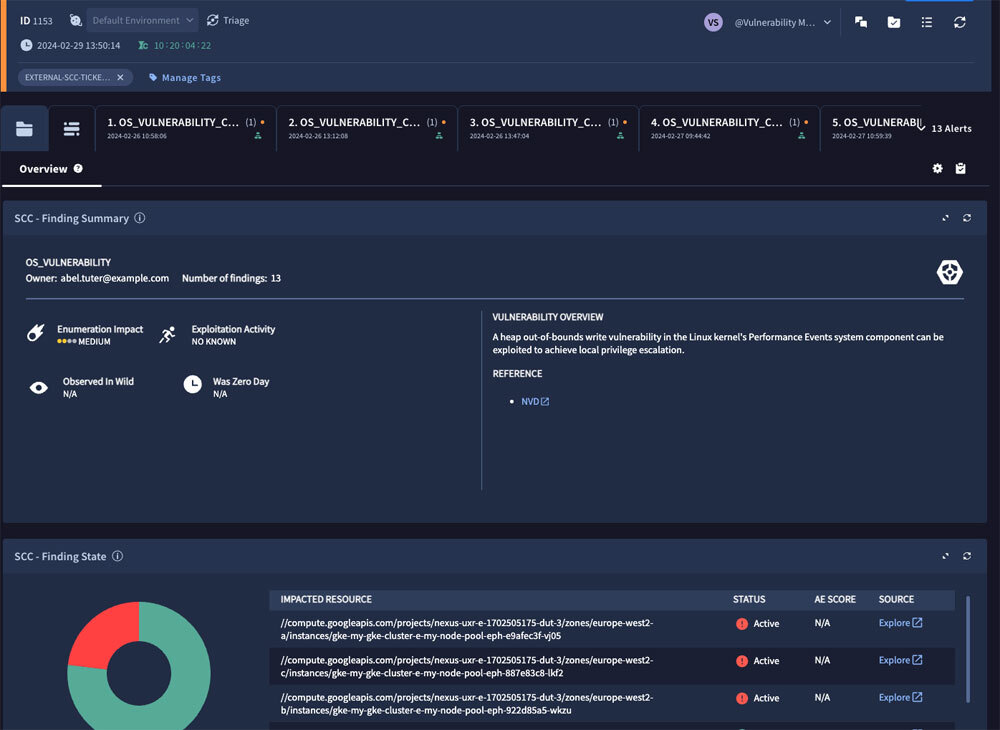Open the Default Environment dropdown
This screenshot has height=730, width=1000.
click(x=141, y=20)
